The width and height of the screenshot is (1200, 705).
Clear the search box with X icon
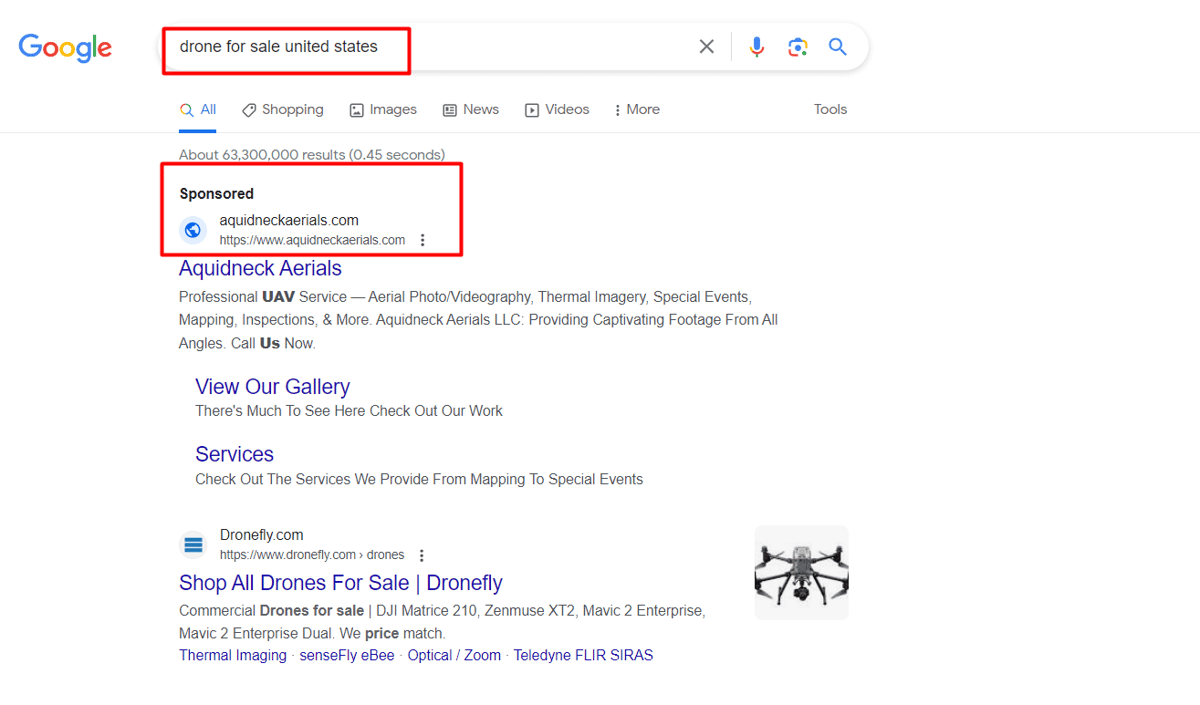706,47
